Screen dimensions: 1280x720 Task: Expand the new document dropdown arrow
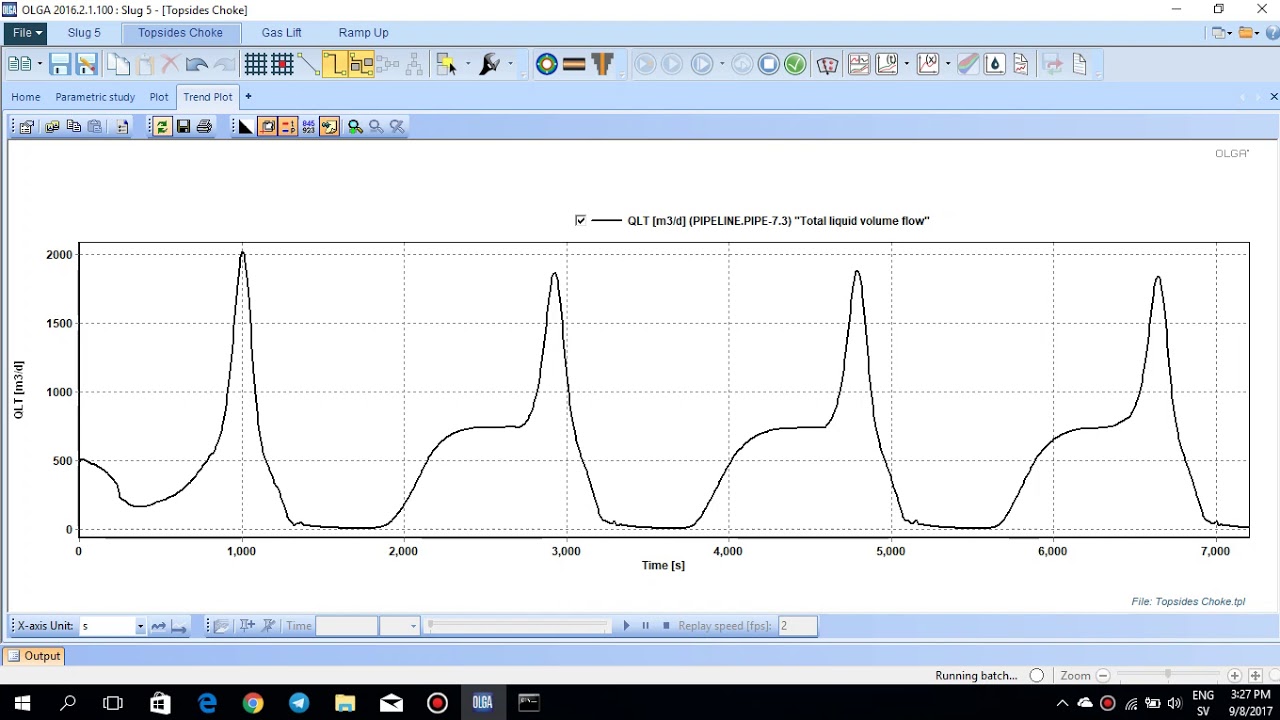[x=40, y=65]
